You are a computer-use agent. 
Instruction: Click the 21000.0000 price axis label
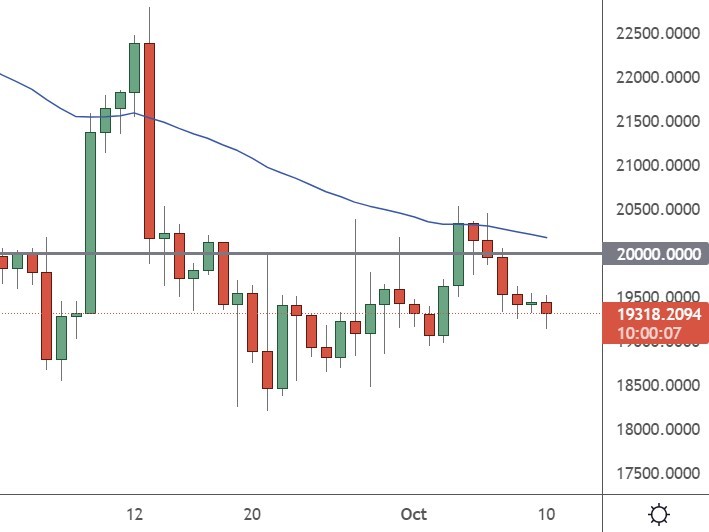coord(656,166)
